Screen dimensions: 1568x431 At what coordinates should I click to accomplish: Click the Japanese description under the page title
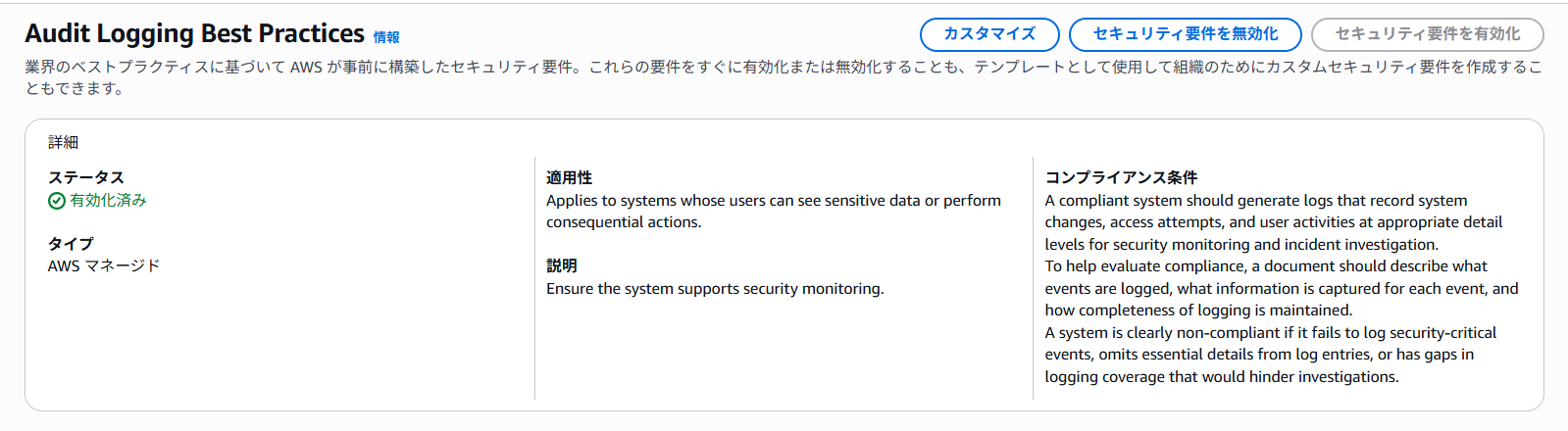pos(783,67)
